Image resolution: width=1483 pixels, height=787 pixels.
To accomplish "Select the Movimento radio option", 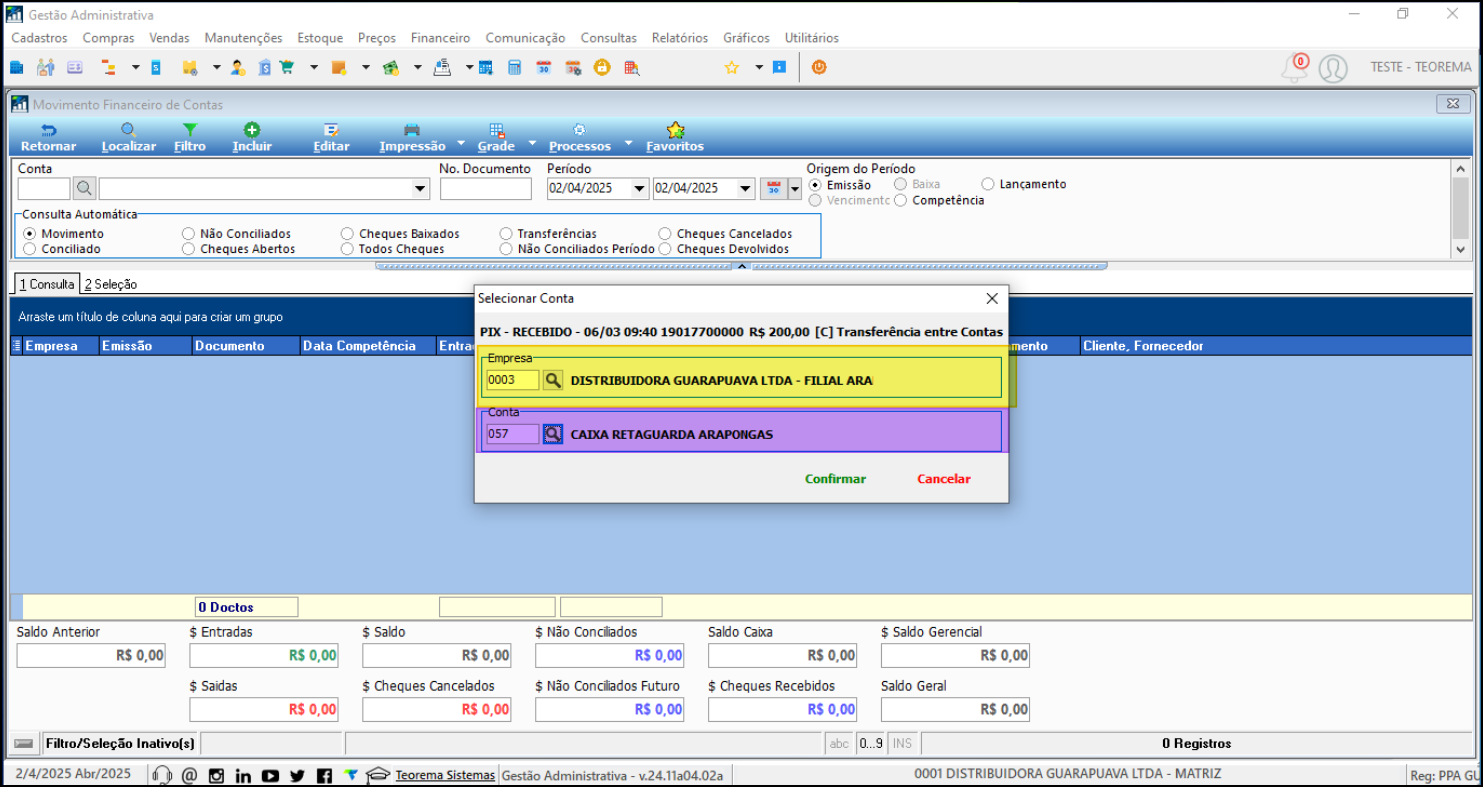I will point(30,234).
